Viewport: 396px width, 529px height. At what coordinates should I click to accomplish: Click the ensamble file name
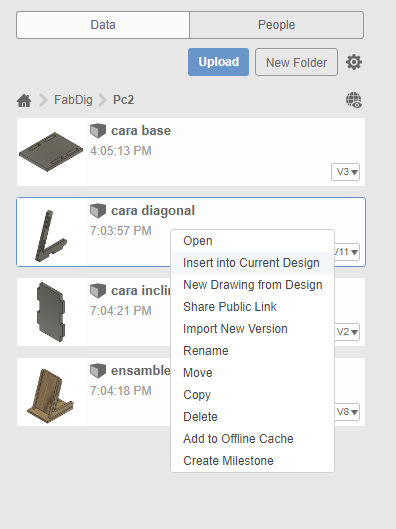141,371
